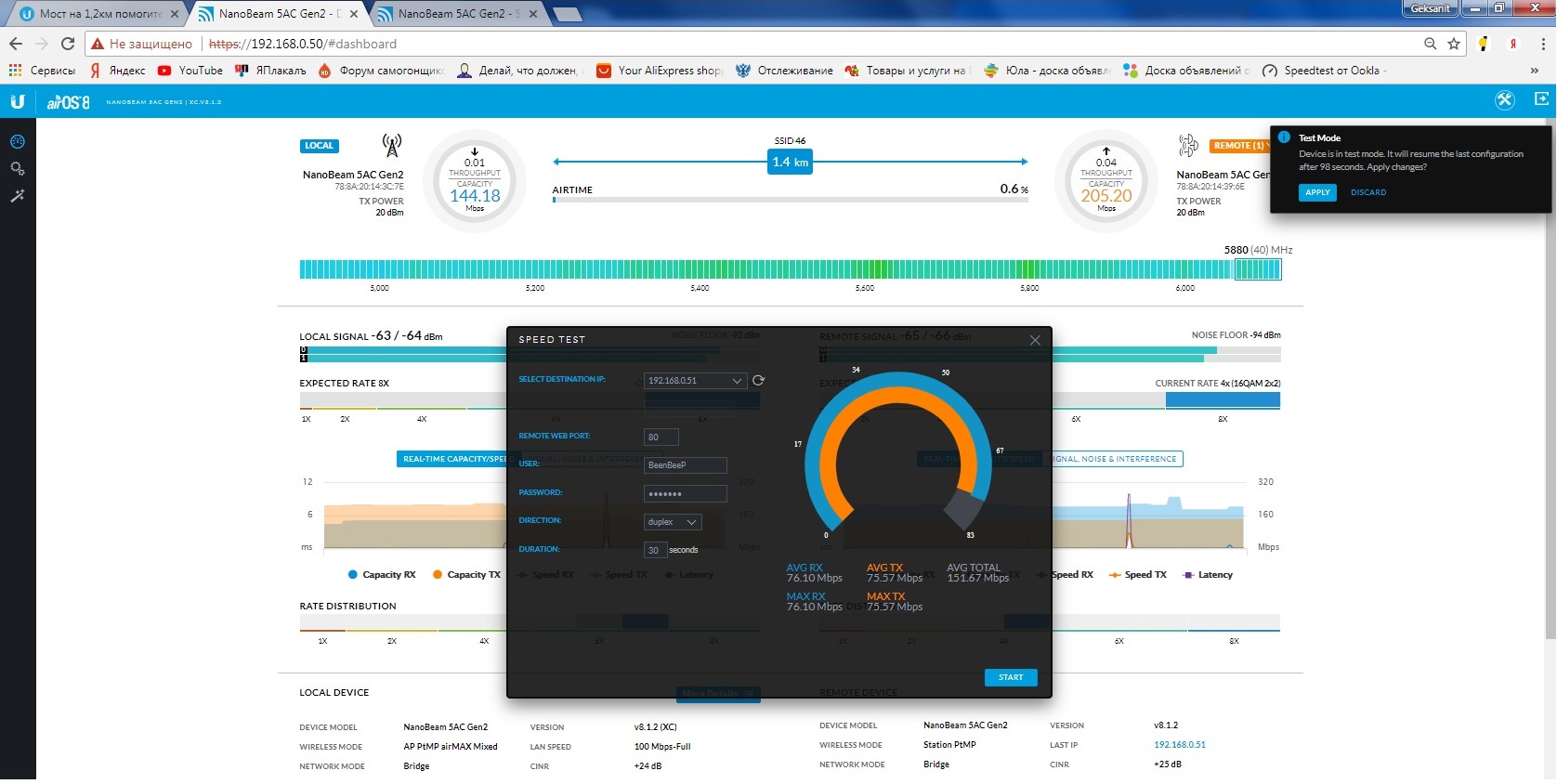1557x784 pixels.
Task: Open the remote last IP 192.168.0.51 link
Action: [x=1180, y=745]
